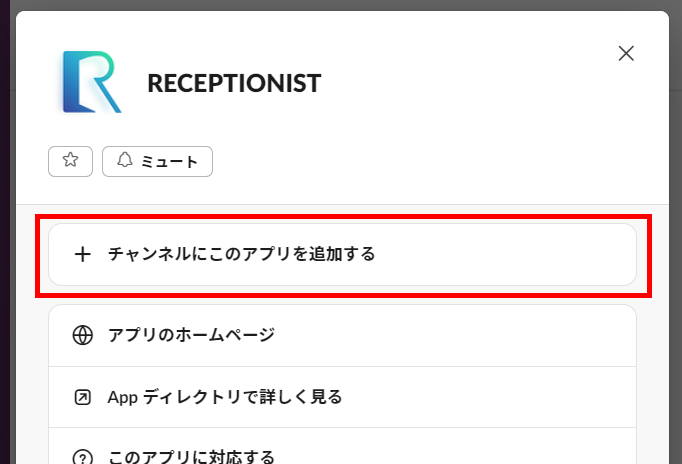
Task: Click the RECEPTIONIST app name heading
Action: tap(234, 83)
